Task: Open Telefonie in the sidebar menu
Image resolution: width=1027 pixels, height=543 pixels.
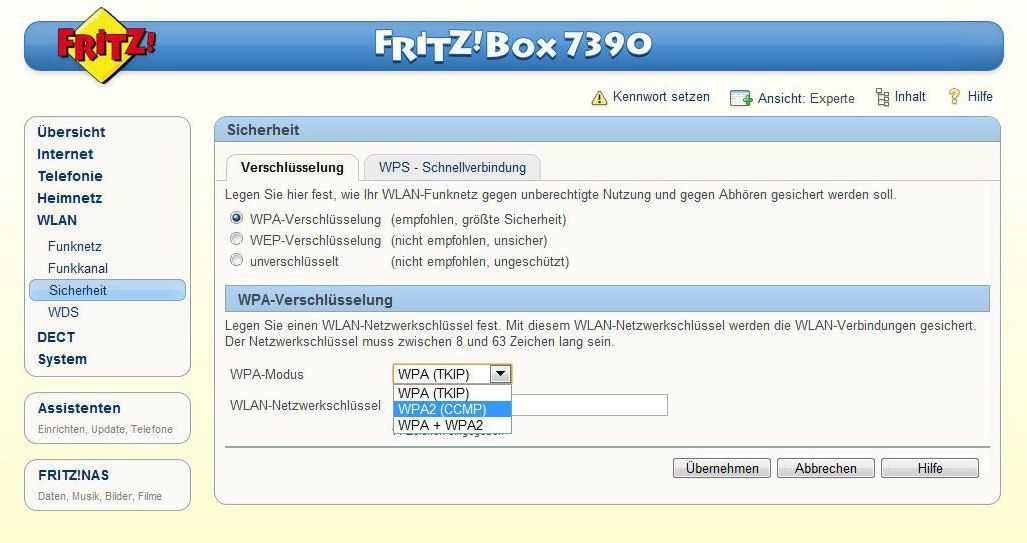Action: point(70,176)
